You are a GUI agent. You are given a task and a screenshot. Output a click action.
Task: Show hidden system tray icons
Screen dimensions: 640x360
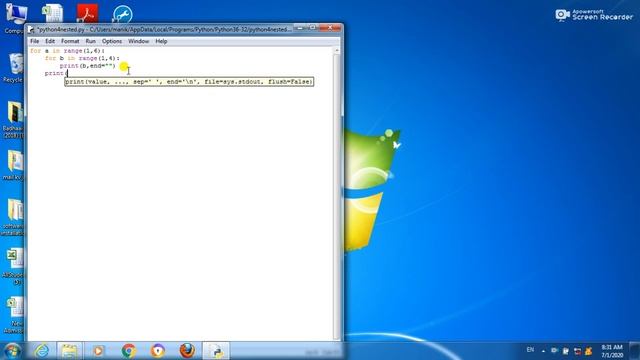coord(543,351)
